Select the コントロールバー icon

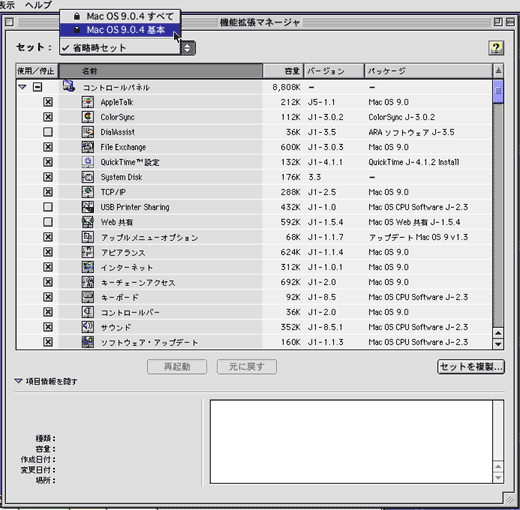[x=88, y=312]
